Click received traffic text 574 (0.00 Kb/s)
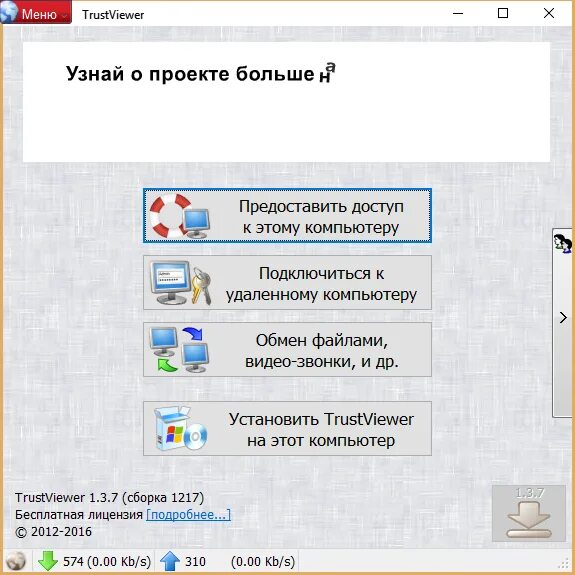 click(x=107, y=561)
